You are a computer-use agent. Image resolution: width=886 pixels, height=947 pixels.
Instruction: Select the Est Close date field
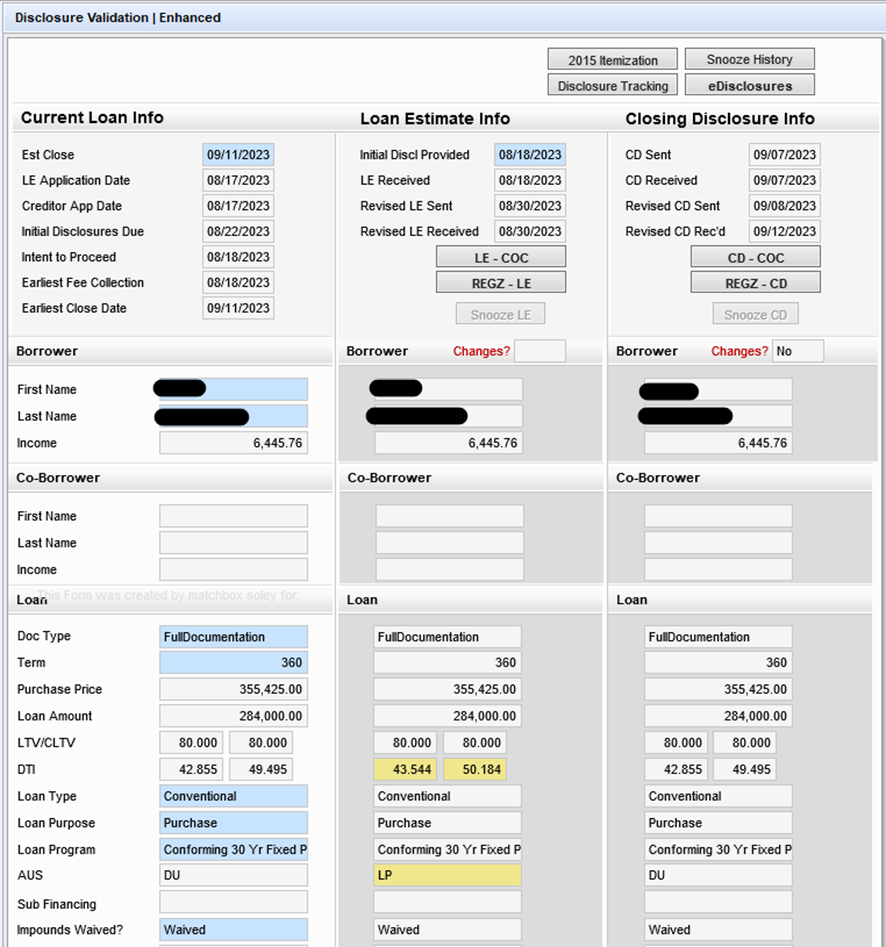[238, 155]
